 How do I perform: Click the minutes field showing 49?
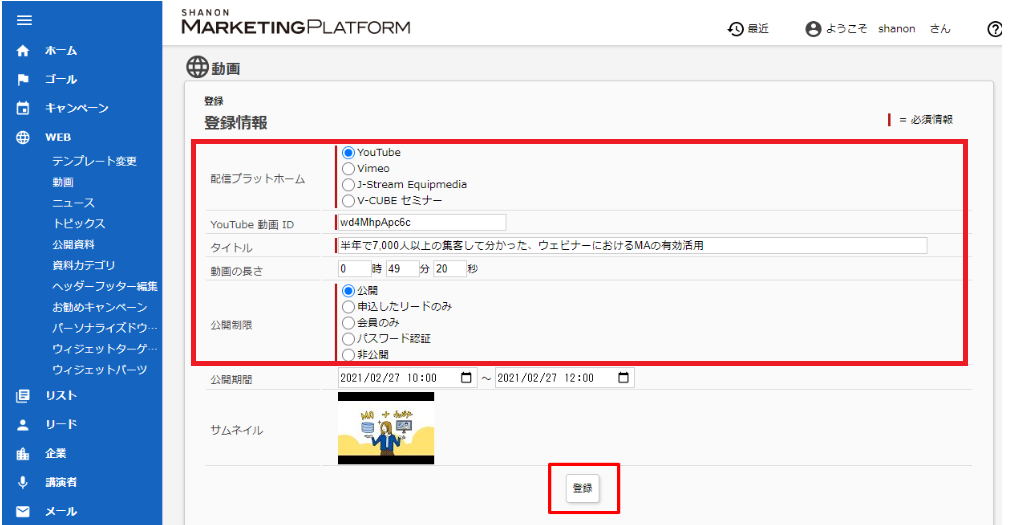click(403, 269)
